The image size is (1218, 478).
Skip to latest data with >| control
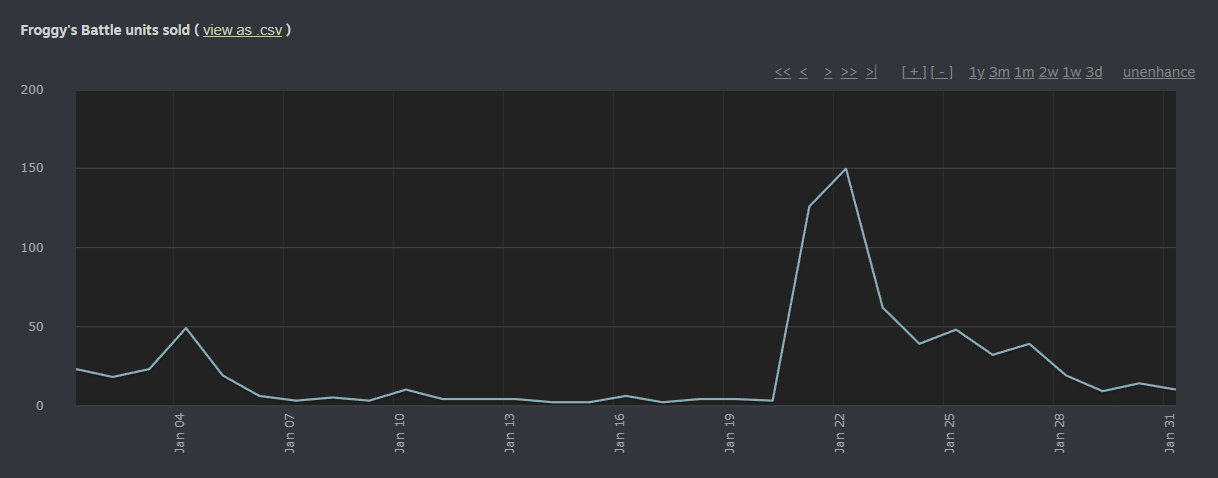click(871, 72)
